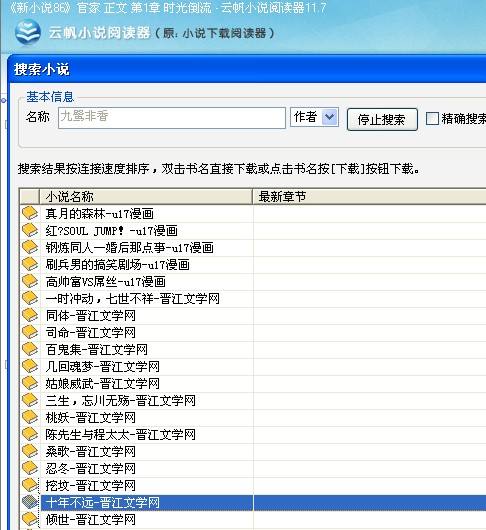Click book icon beside 同体-晋江文学网
The width and height of the screenshot is (486, 530).
point(30,315)
